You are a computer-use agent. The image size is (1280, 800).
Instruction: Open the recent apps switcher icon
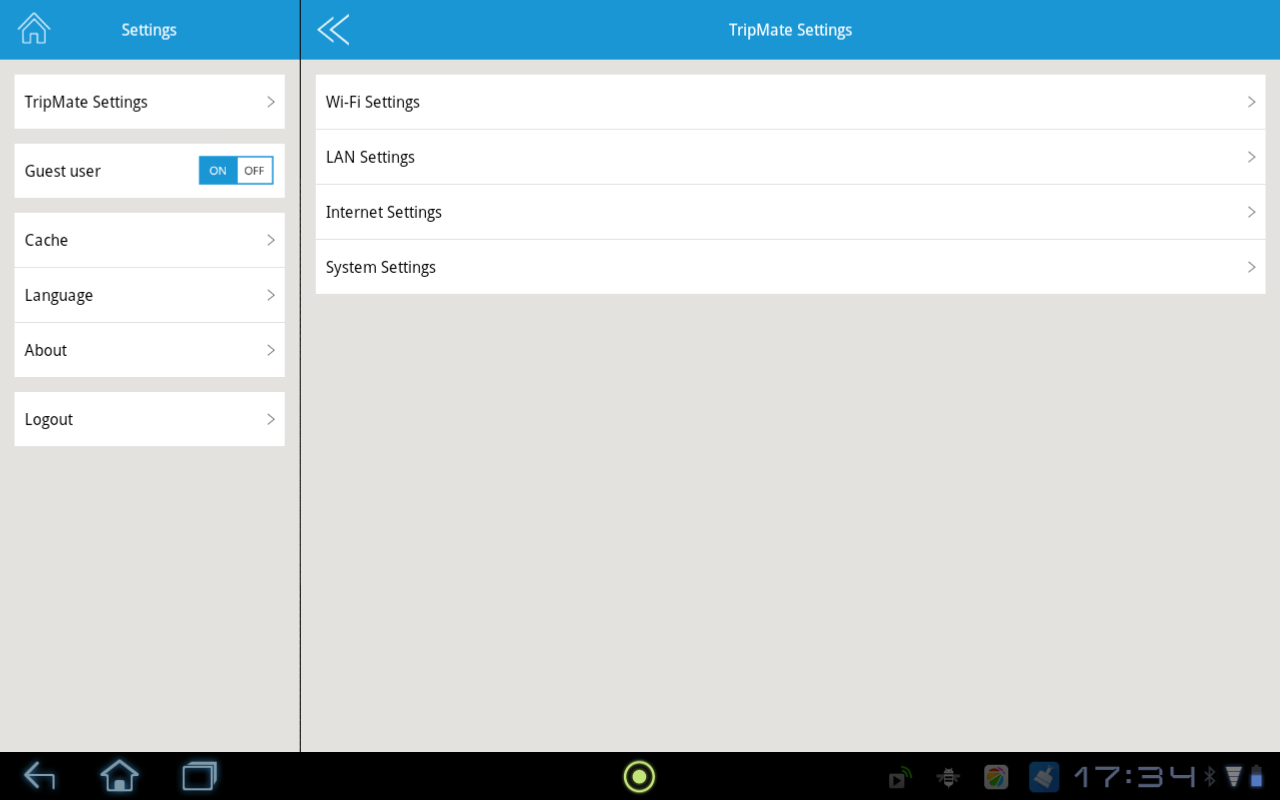(200, 776)
